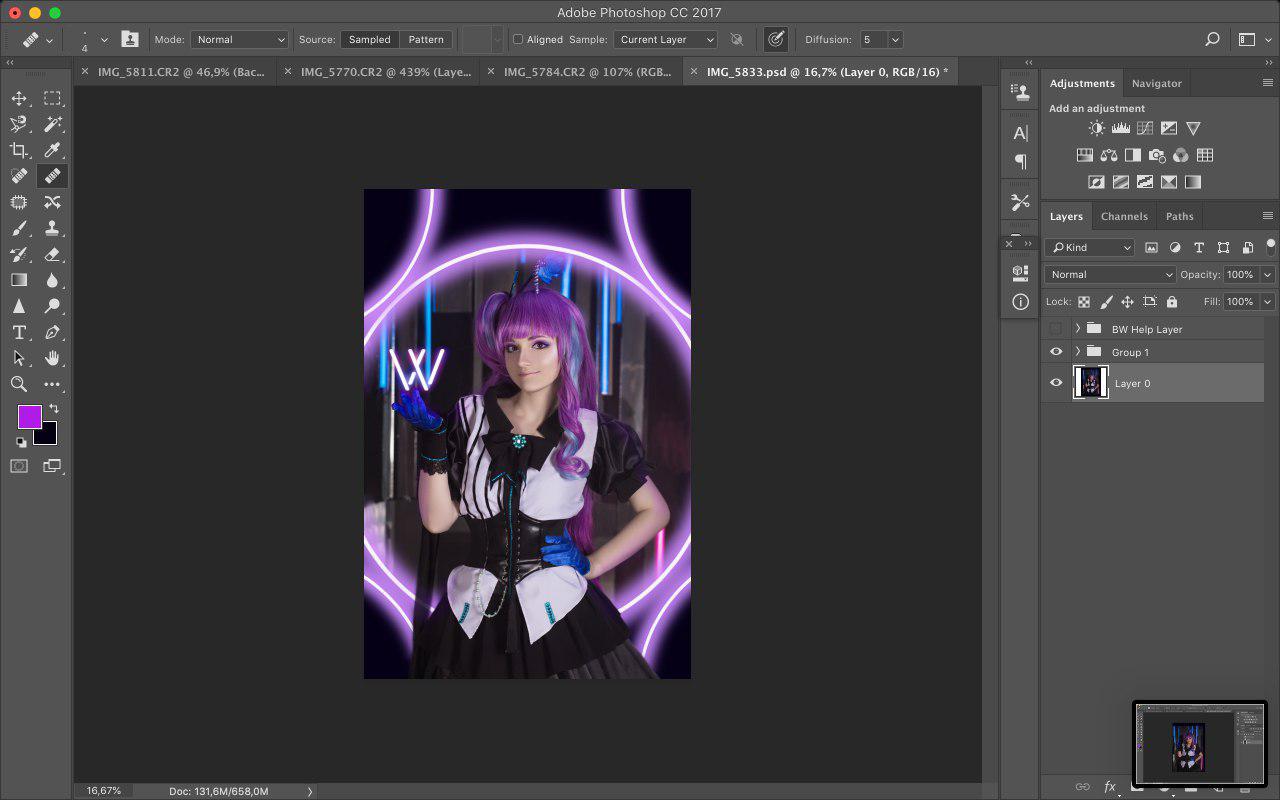
Task: Activate the Zoom tool
Action: click(x=19, y=384)
